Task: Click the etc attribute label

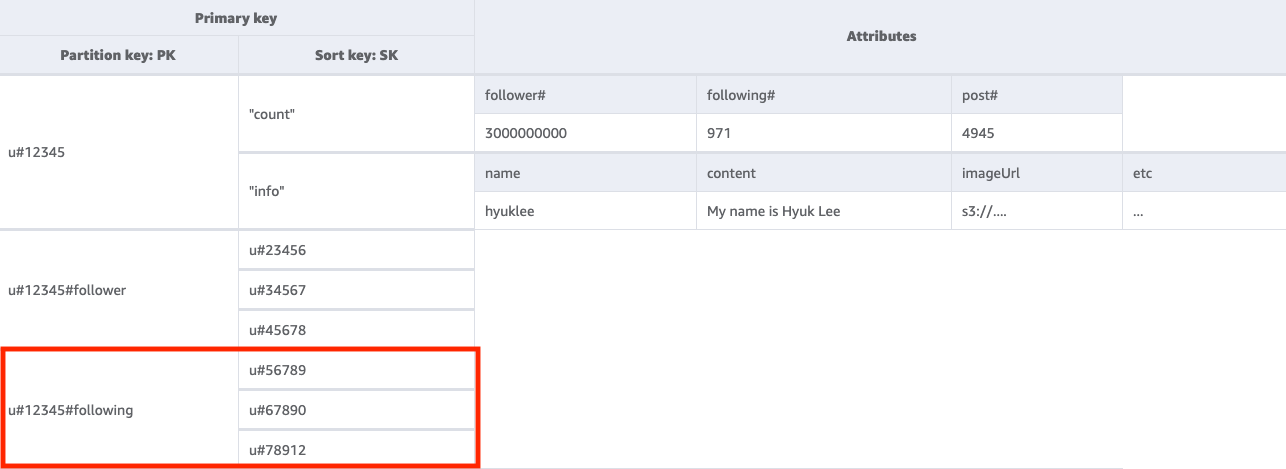Action: coord(1142,173)
